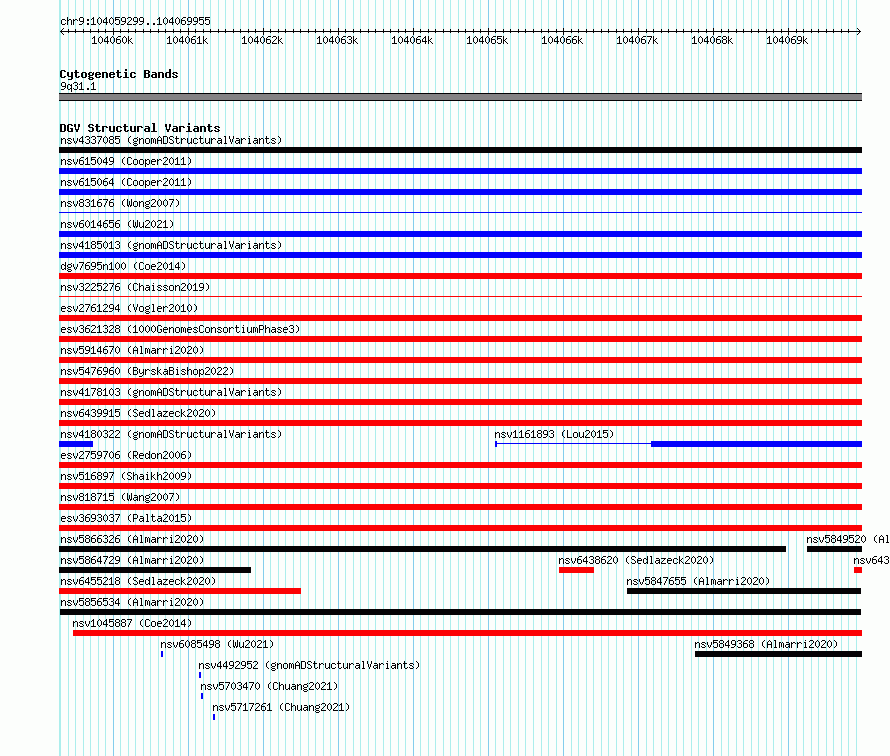Click the red nsv6455218 bar

tap(180, 591)
